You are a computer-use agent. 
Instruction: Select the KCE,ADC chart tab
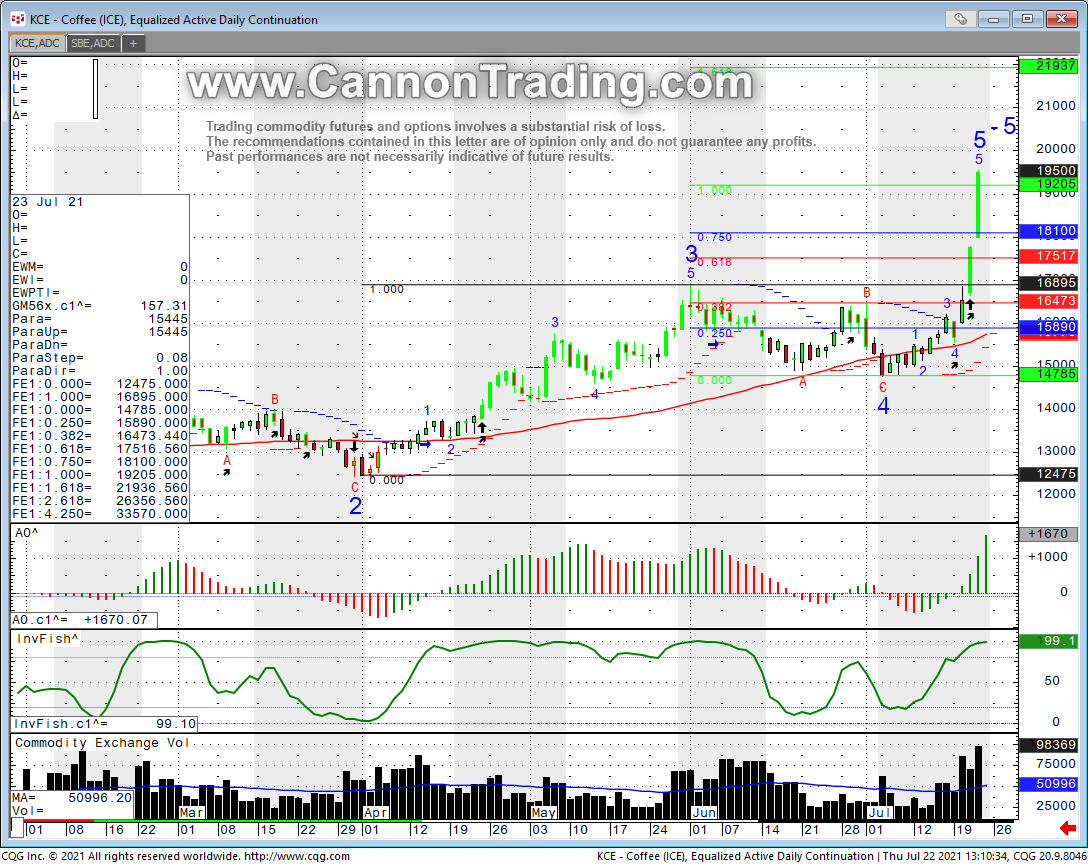tap(37, 43)
